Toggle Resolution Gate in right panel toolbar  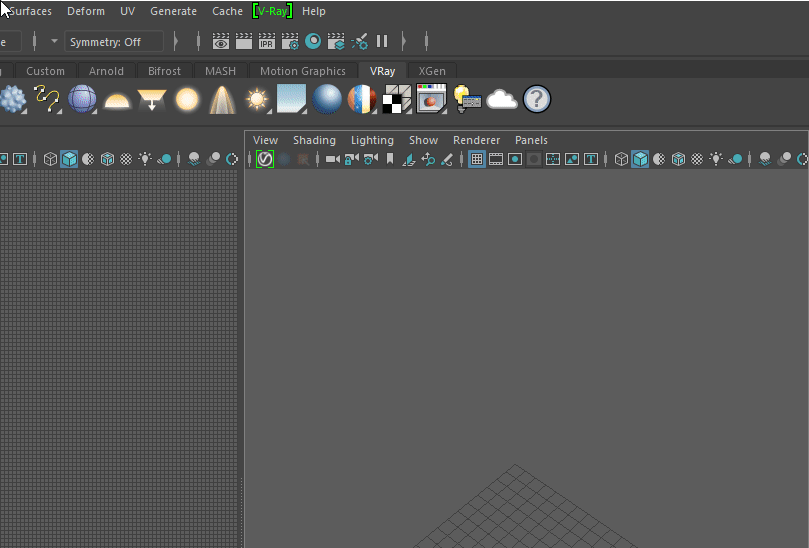tap(515, 159)
